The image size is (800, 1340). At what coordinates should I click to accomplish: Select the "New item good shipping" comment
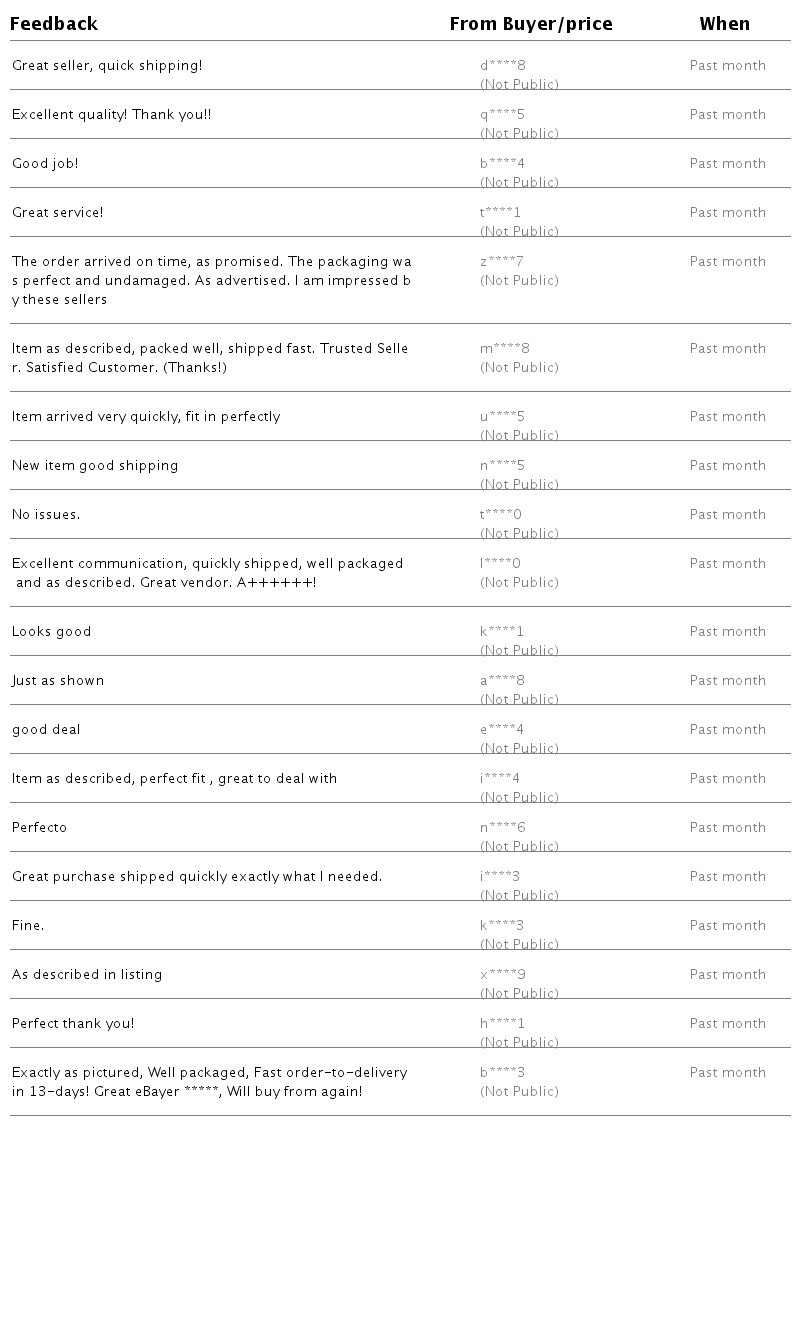click(x=95, y=466)
